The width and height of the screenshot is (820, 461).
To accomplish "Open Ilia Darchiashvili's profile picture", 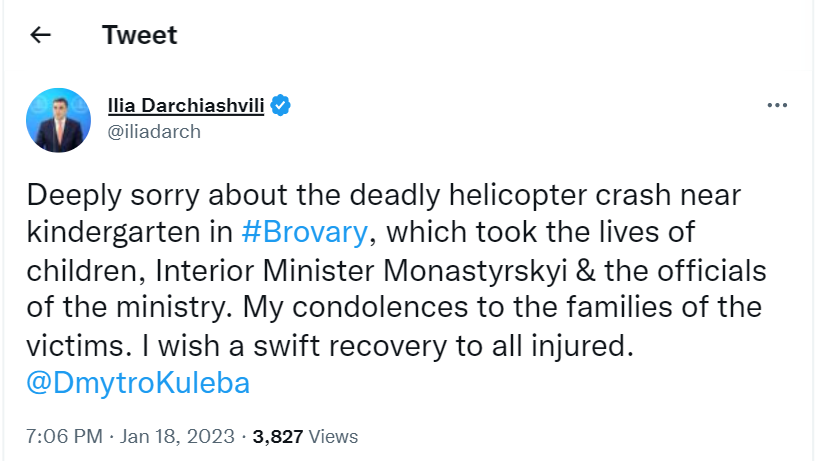I will 59,120.
